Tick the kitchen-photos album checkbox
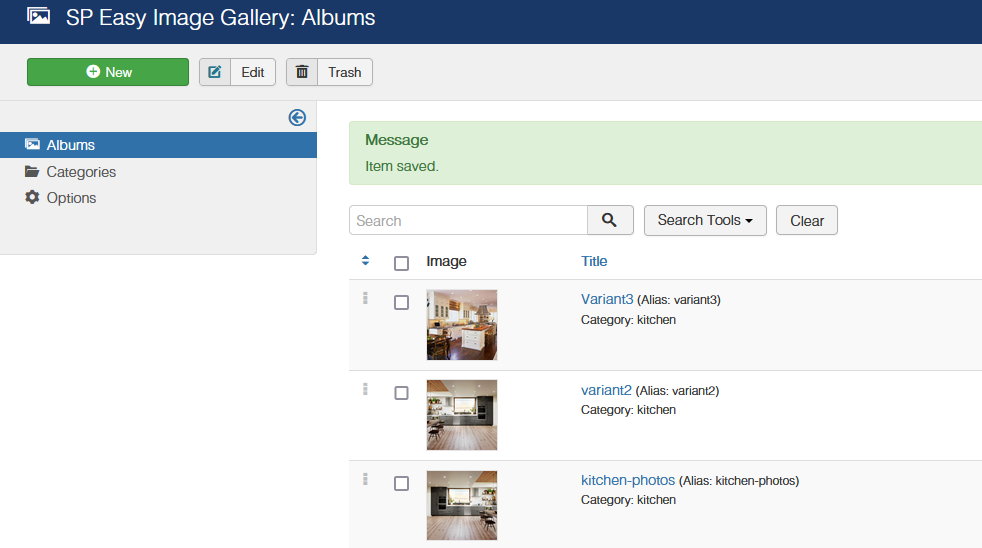 (x=401, y=484)
